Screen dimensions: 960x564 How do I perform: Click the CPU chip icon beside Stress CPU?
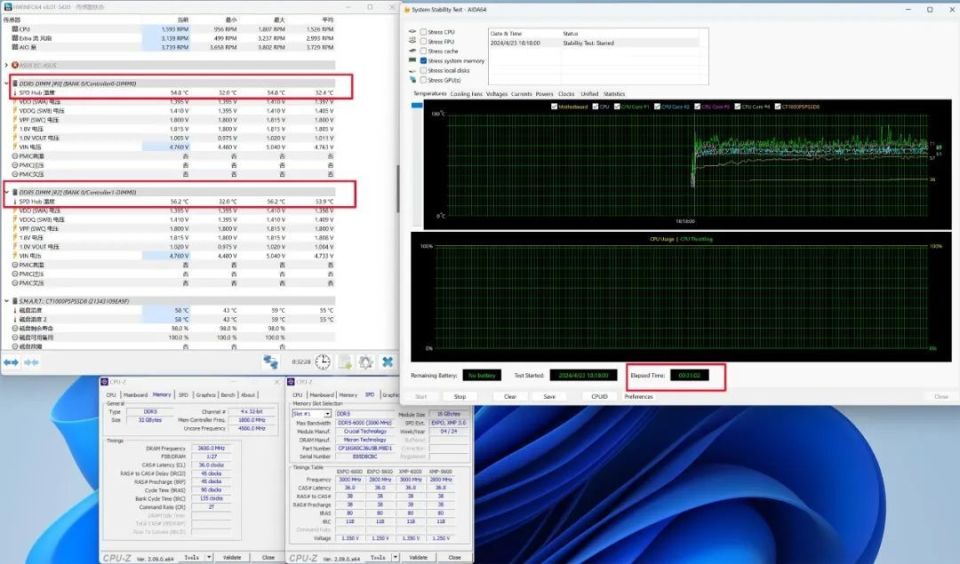(413, 31)
